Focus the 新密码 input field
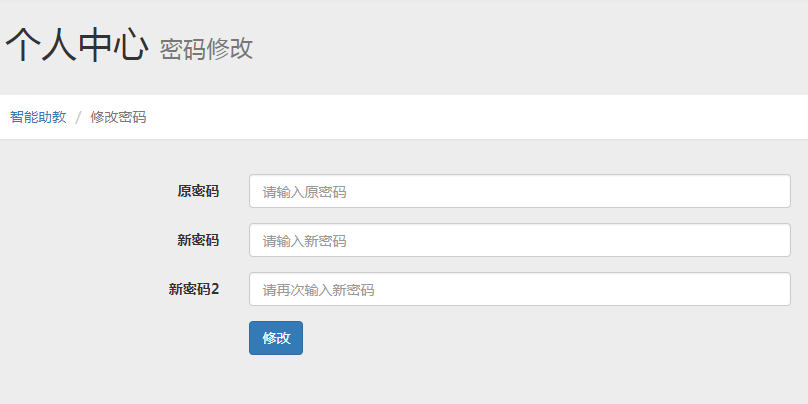 pyautogui.click(x=519, y=240)
